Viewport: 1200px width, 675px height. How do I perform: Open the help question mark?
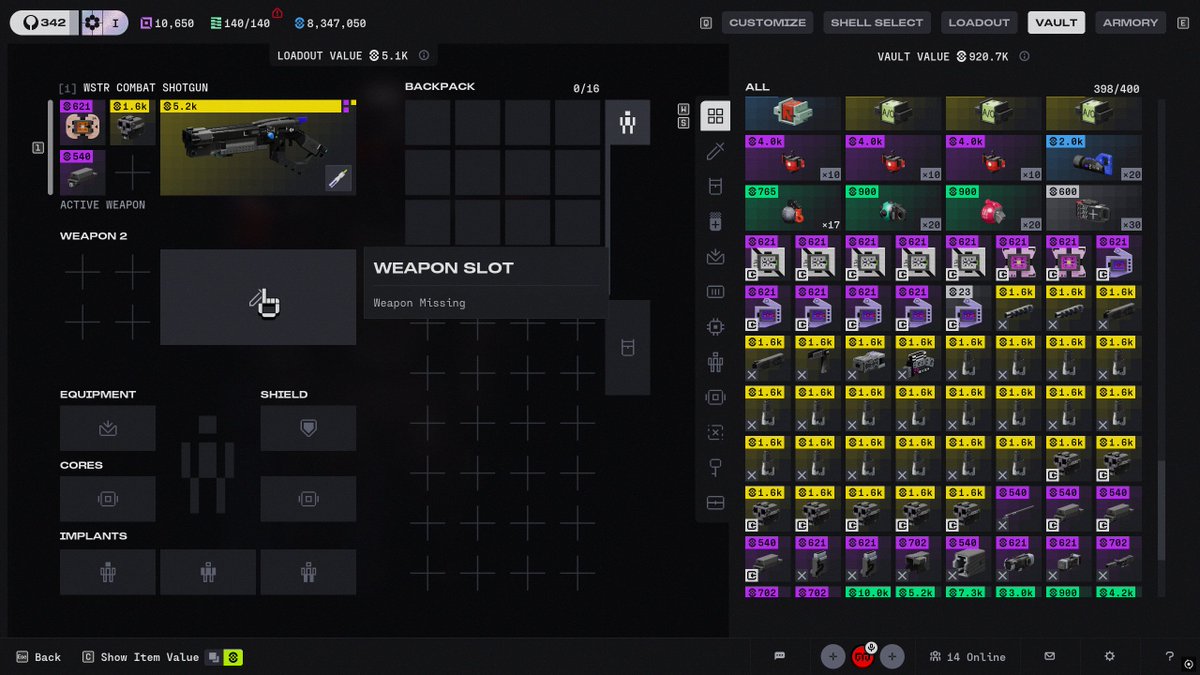point(1170,656)
